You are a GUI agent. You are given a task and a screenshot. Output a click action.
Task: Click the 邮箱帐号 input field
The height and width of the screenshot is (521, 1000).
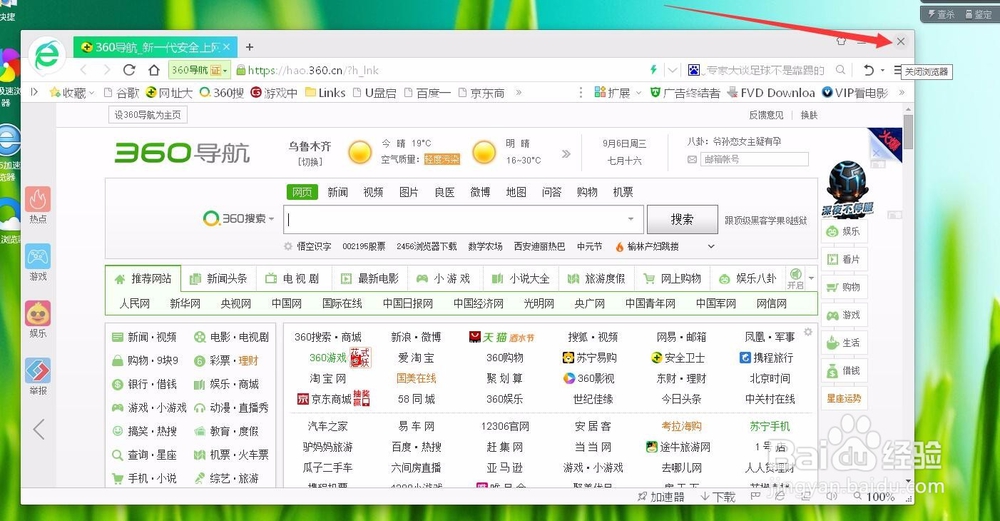tap(753, 159)
